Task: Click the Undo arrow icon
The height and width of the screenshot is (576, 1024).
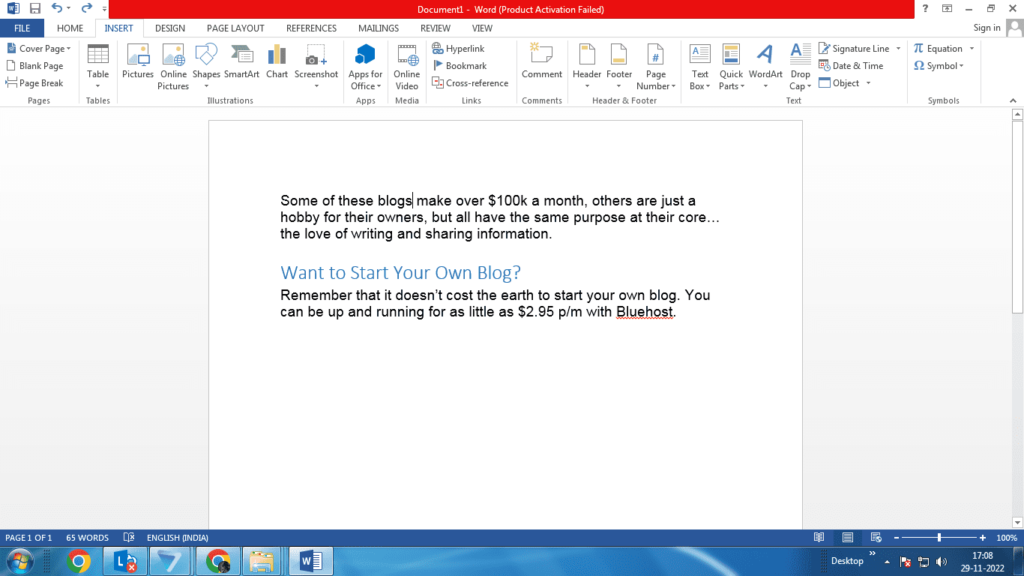Action: [57, 8]
